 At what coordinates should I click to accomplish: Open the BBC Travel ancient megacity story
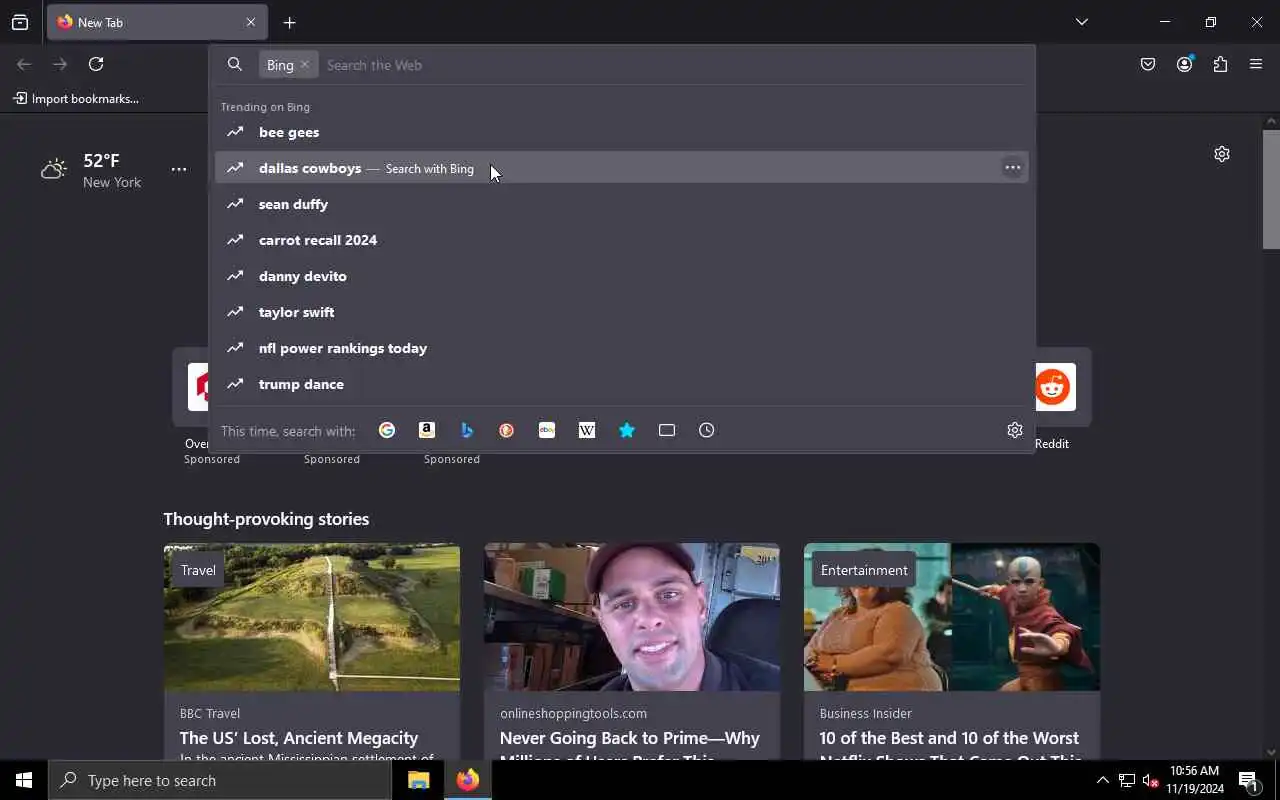click(312, 652)
